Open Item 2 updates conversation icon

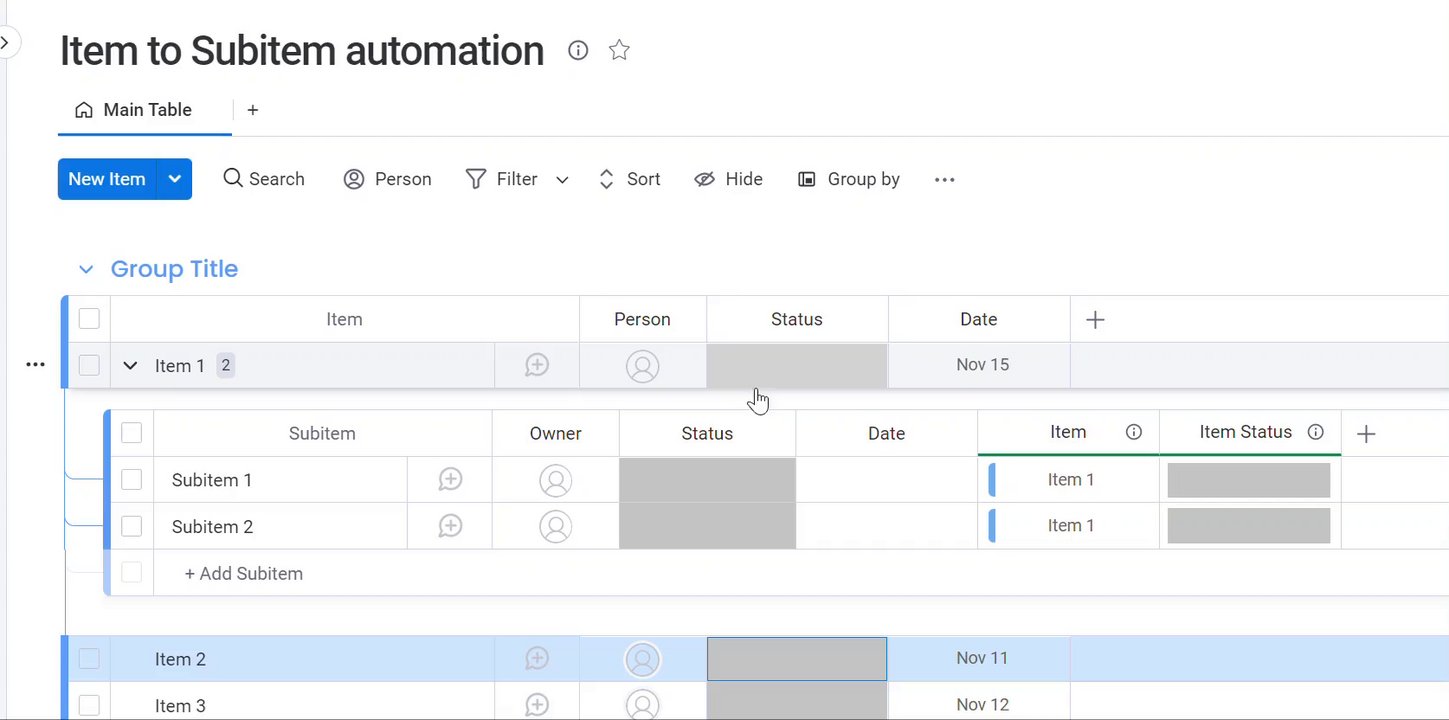[x=537, y=659]
